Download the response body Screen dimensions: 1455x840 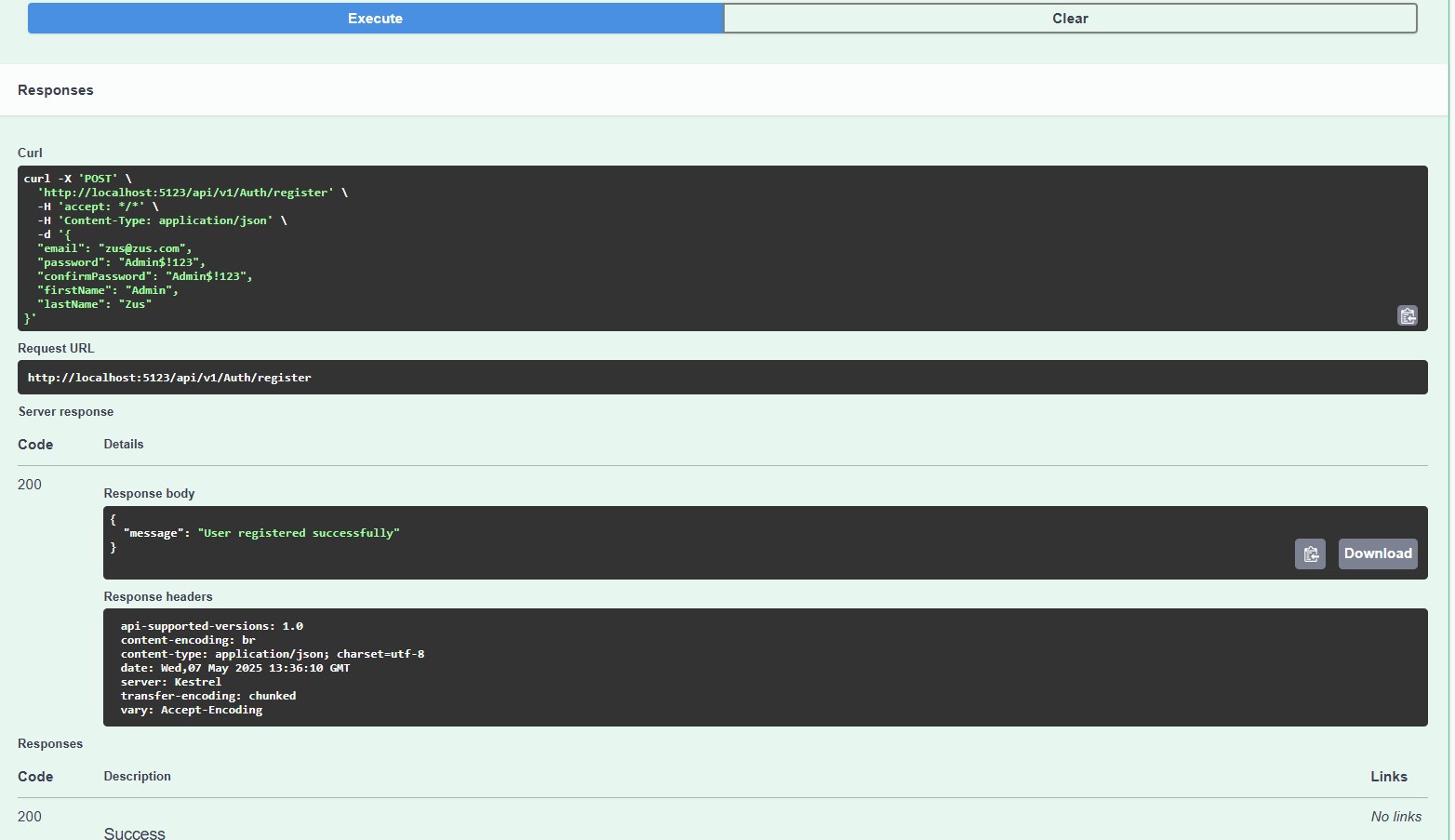tap(1378, 554)
